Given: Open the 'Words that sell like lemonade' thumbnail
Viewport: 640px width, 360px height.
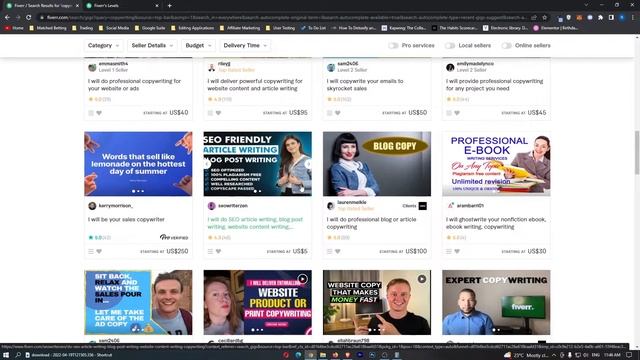Looking at the screenshot, I should pyautogui.click(x=138, y=164).
